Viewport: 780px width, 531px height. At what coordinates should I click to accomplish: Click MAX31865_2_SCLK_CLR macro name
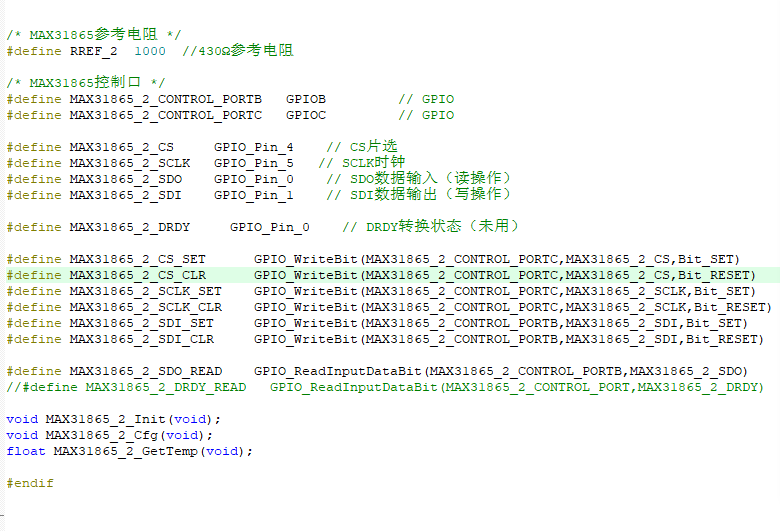pos(146,308)
